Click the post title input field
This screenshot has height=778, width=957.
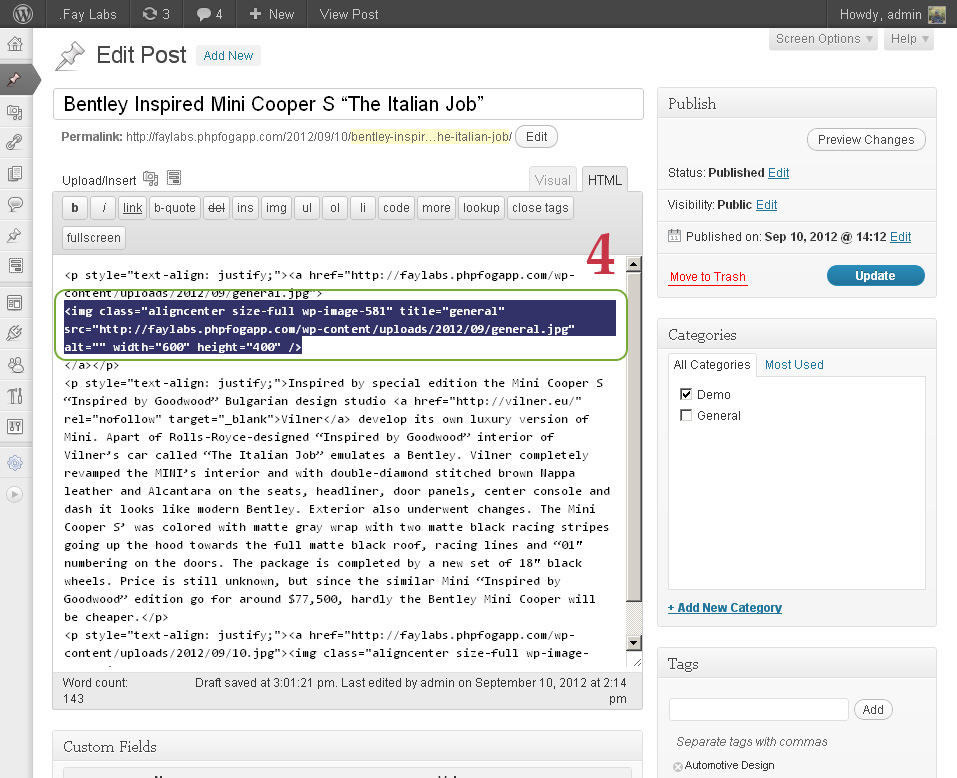tap(348, 104)
